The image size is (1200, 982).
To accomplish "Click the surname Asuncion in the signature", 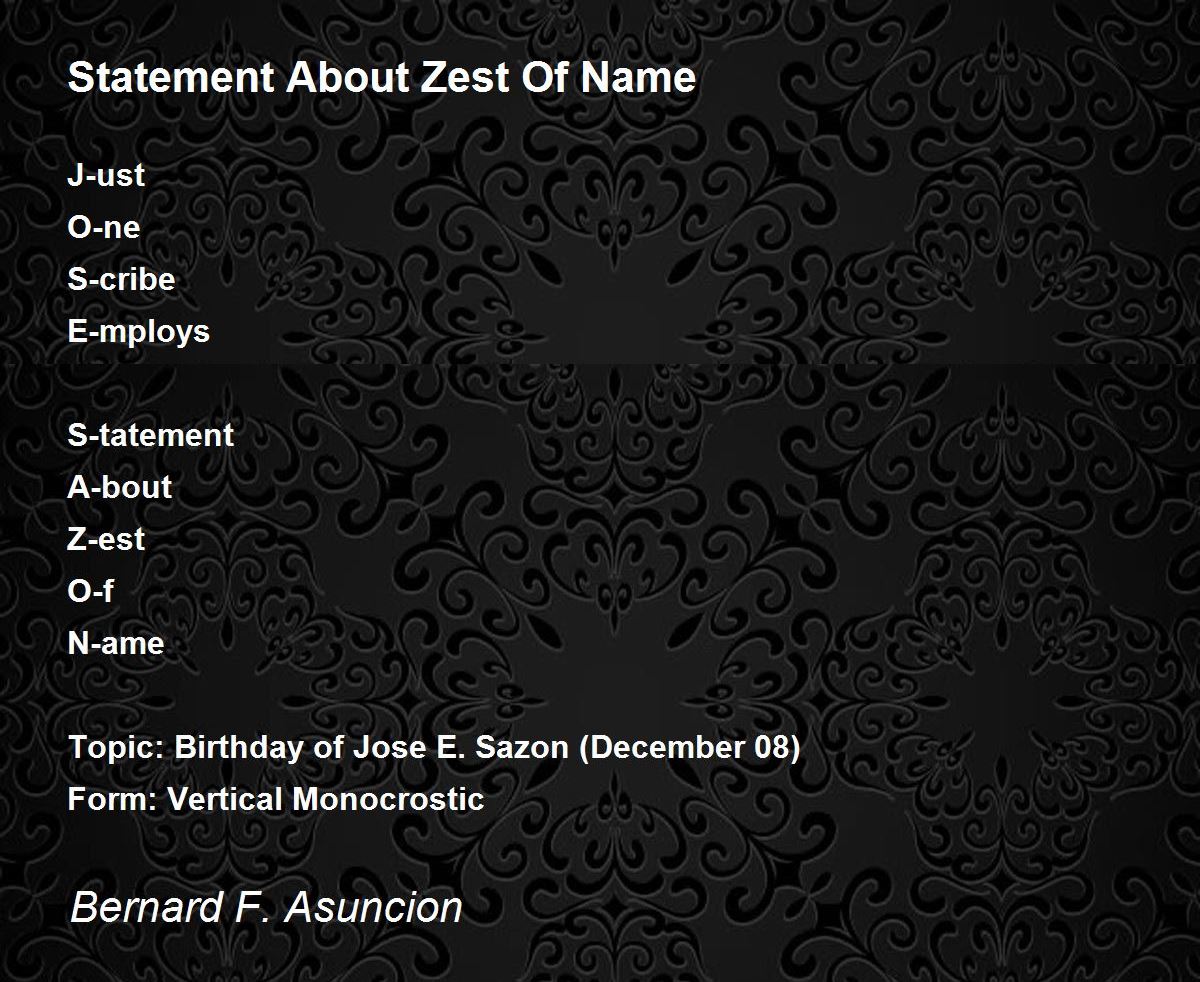I will (374, 908).
